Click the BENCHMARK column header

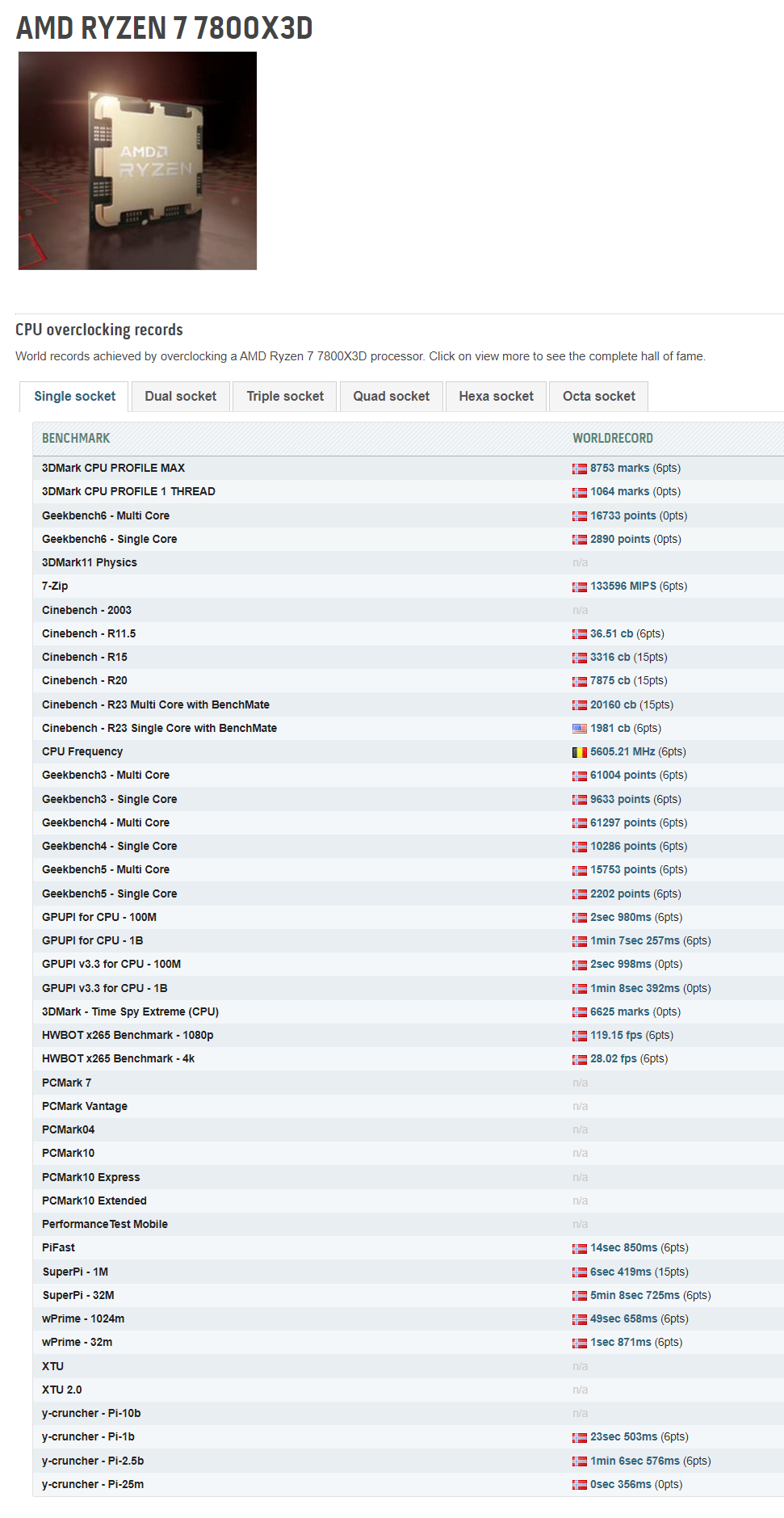(76, 438)
